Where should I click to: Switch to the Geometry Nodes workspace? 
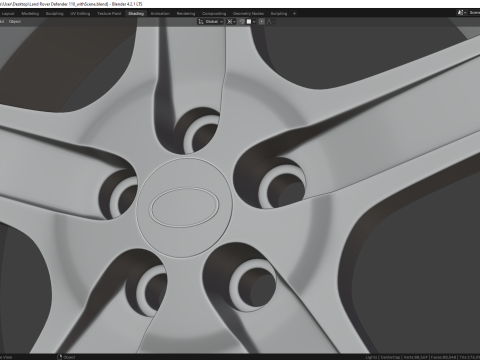248,14
